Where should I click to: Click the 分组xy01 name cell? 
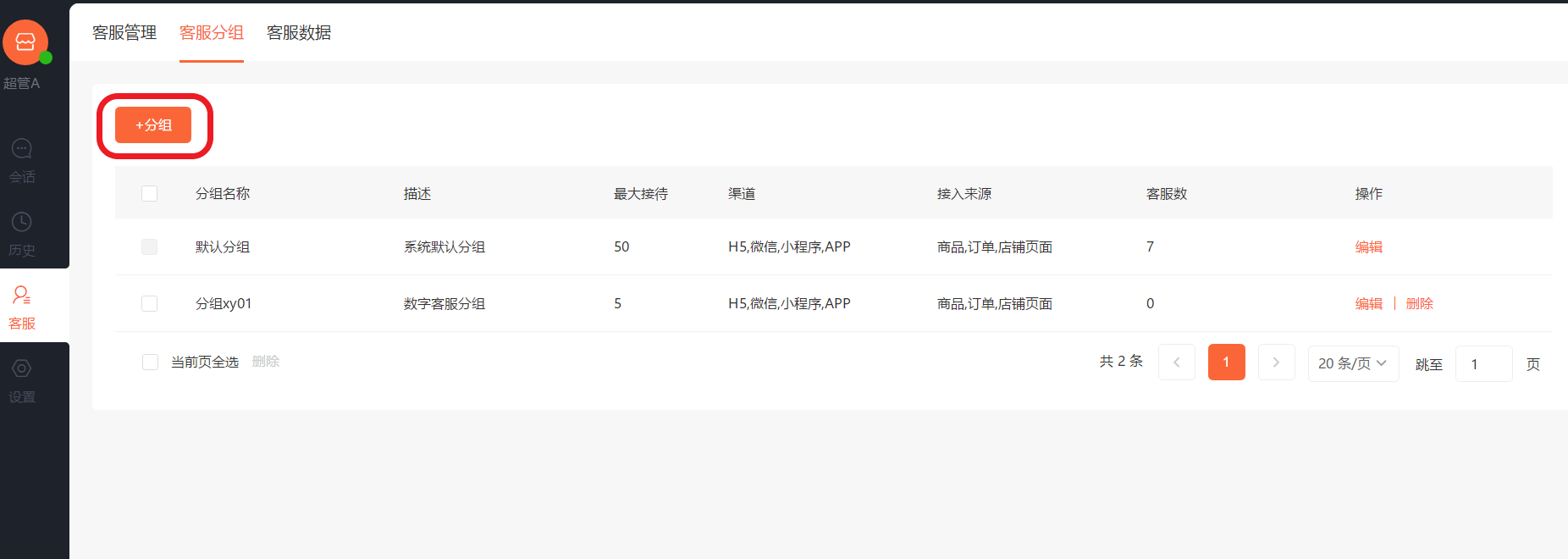coord(224,303)
